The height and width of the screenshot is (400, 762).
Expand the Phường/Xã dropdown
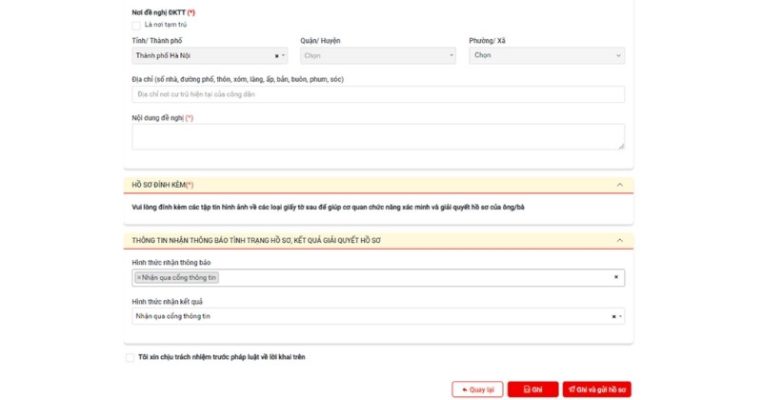click(547, 56)
